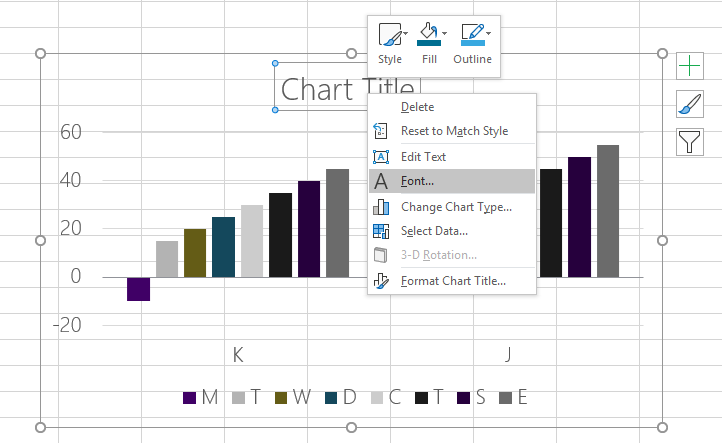Open Chart Elements plus button
Screen dimensions: 722x443
(690, 66)
